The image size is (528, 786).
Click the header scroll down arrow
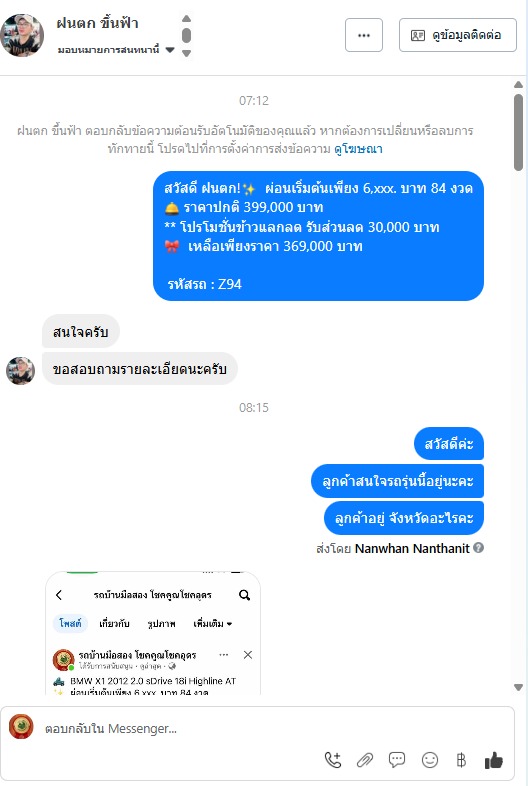pyautogui.click(x=187, y=53)
